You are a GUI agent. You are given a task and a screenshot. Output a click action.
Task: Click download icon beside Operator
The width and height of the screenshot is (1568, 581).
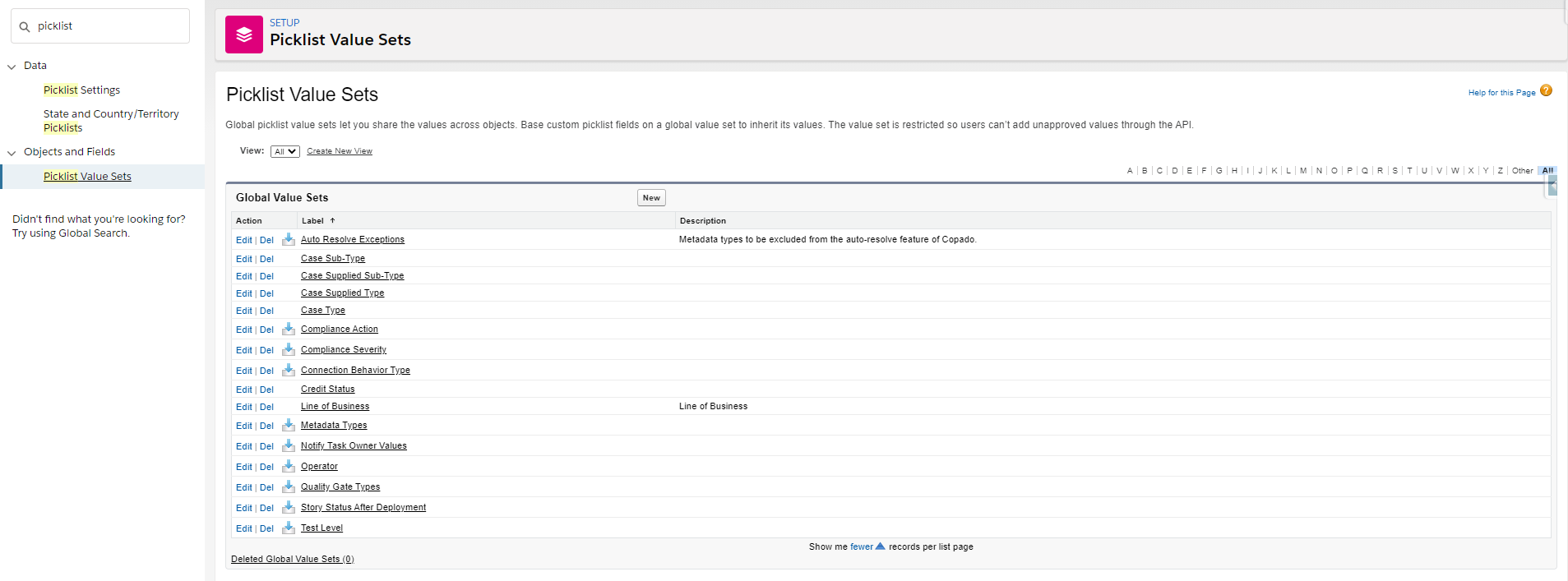289,466
